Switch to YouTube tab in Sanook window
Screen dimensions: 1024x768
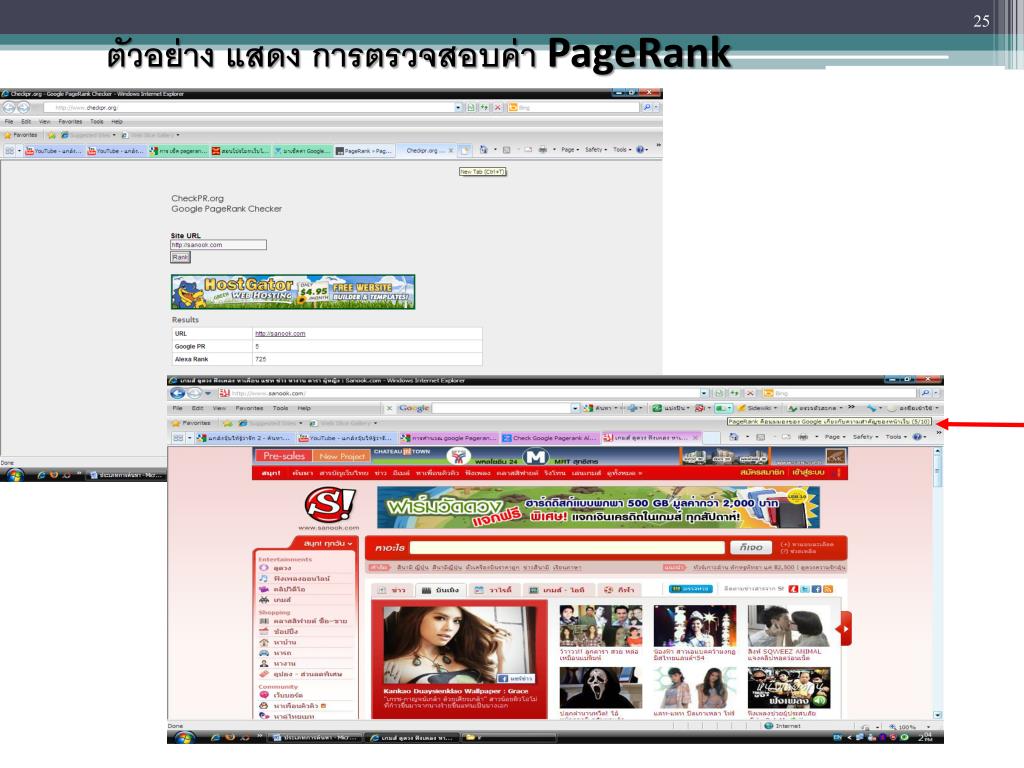346,438
